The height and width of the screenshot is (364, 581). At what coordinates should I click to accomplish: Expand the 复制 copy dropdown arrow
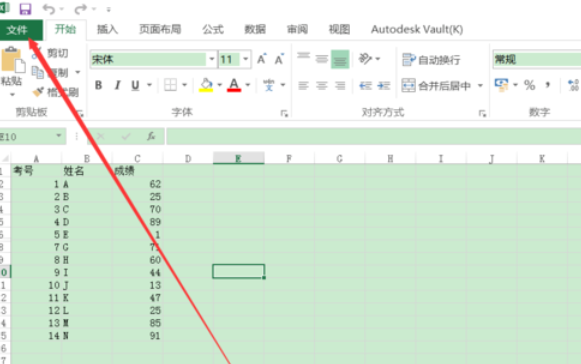coord(77,72)
